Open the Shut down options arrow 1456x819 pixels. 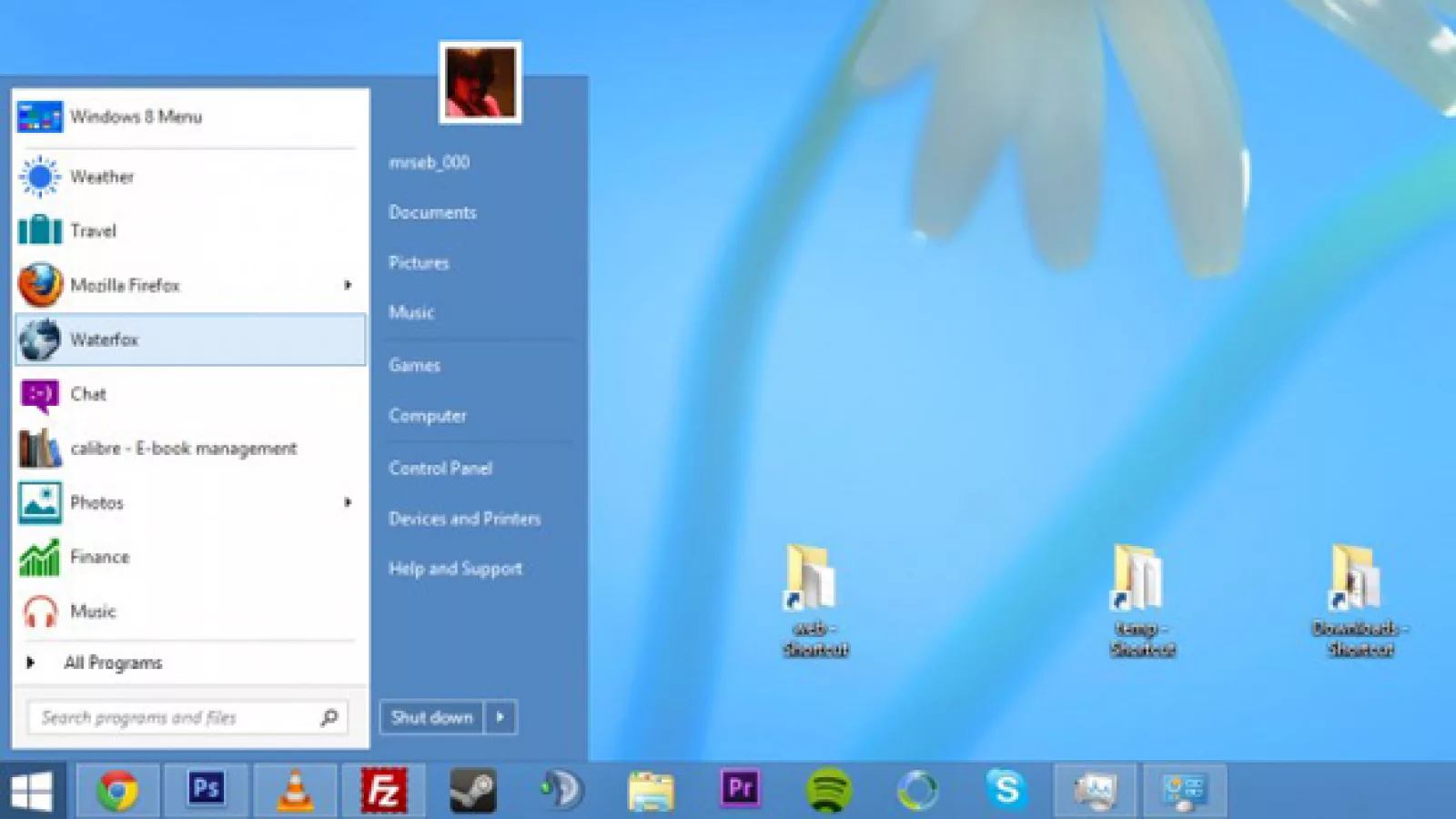pyautogui.click(x=500, y=717)
